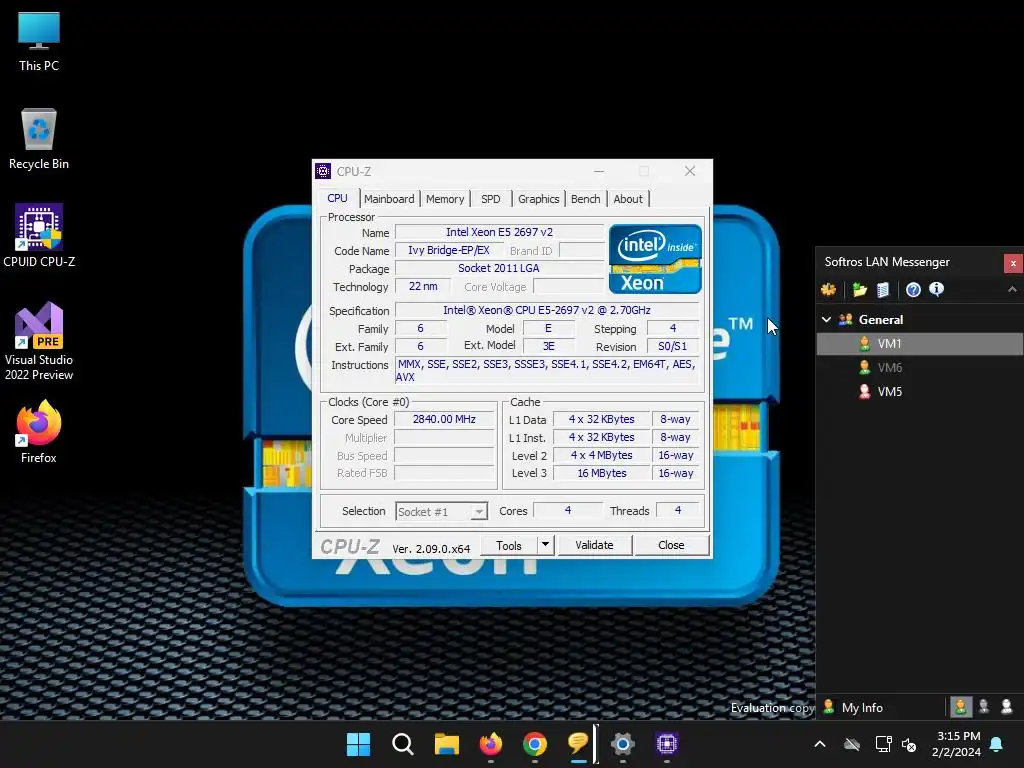The image size is (1024, 768).
Task: Click the Specification field in CPU-Z
Action: 547,310
